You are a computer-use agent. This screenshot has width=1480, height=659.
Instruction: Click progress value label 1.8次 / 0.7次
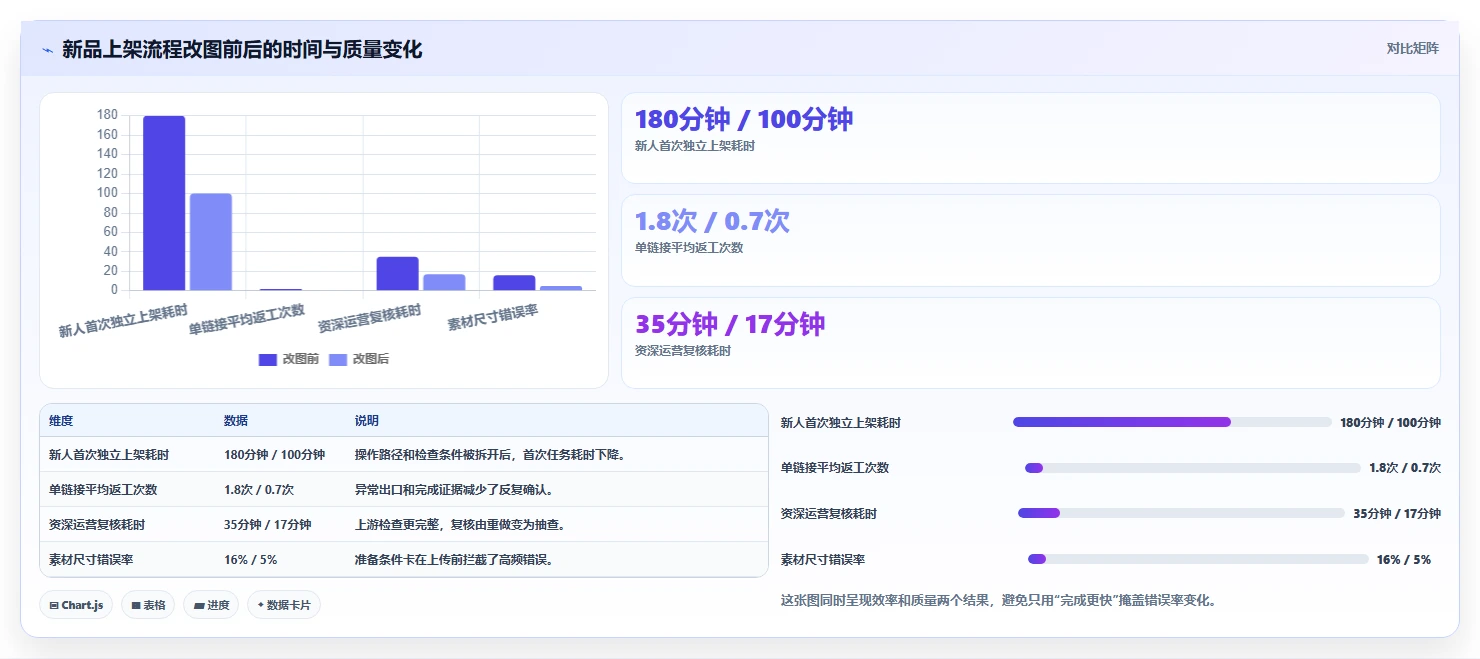pyautogui.click(x=1405, y=468)
